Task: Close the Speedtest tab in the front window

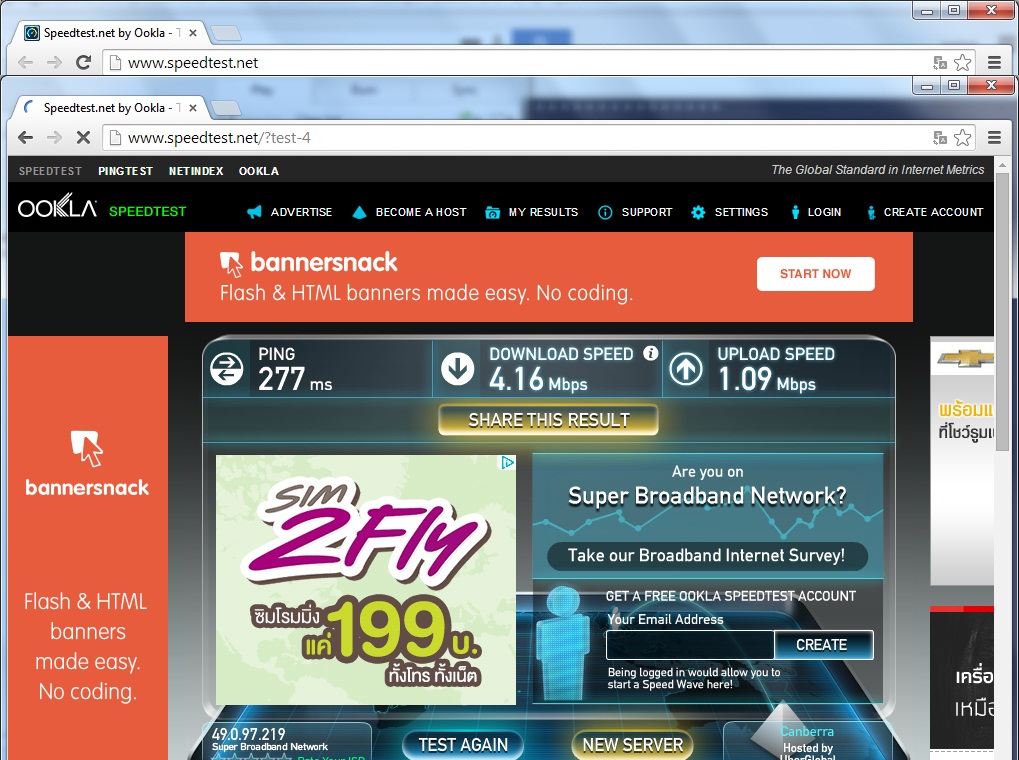Action: coord(192,107)
